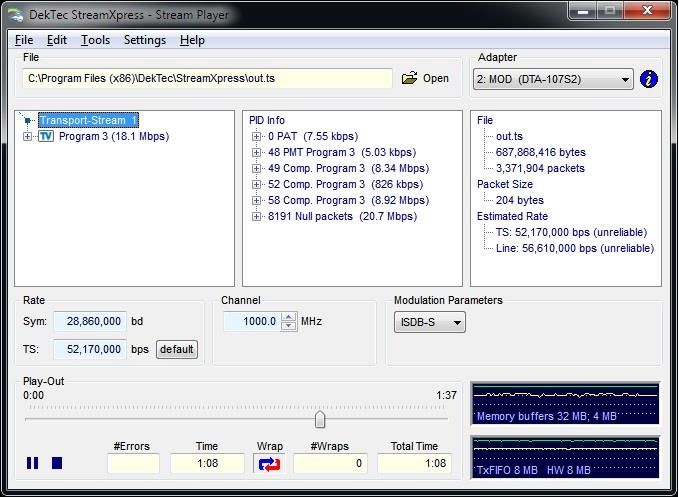This screenshot has width=679, height=497.
Task: Select 8191 Null packets row
Action: coord(342,216)
